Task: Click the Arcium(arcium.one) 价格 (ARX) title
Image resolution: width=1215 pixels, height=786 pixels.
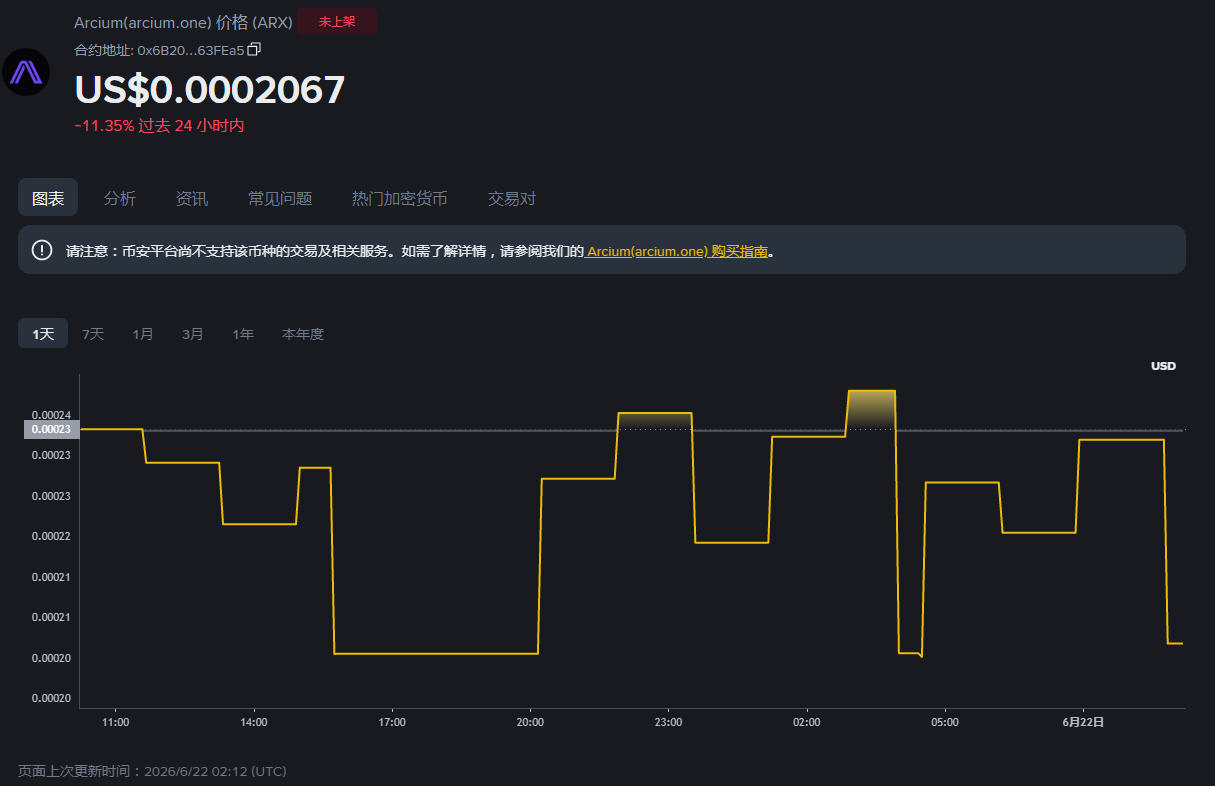Action: point(183,22)
